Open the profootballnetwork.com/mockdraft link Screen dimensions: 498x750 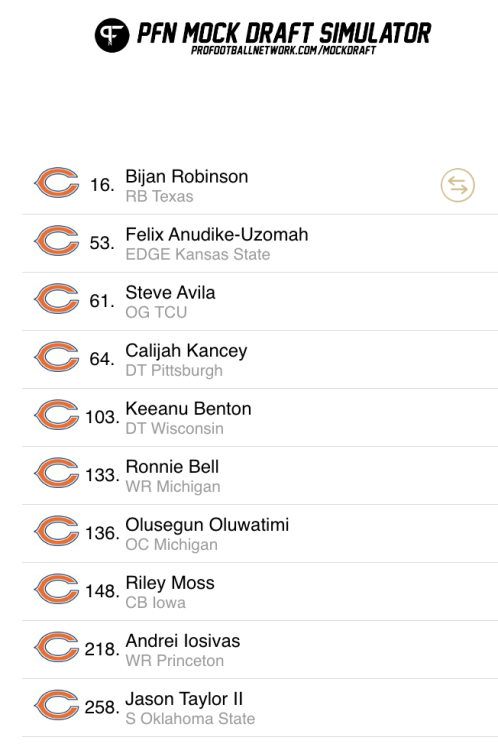tap(283, 50)
